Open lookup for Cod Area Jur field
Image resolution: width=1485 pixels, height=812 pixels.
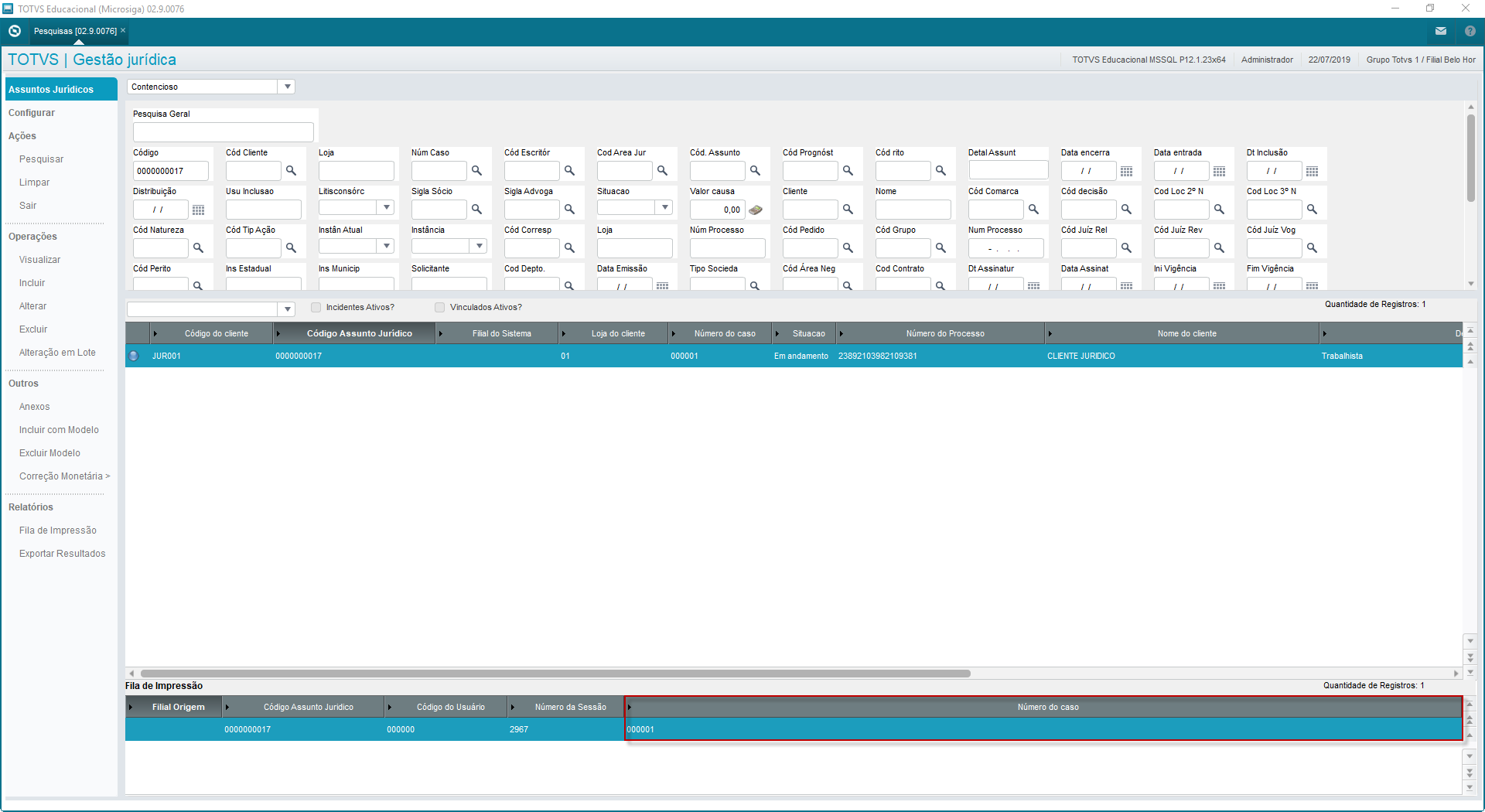coord(662,171)
